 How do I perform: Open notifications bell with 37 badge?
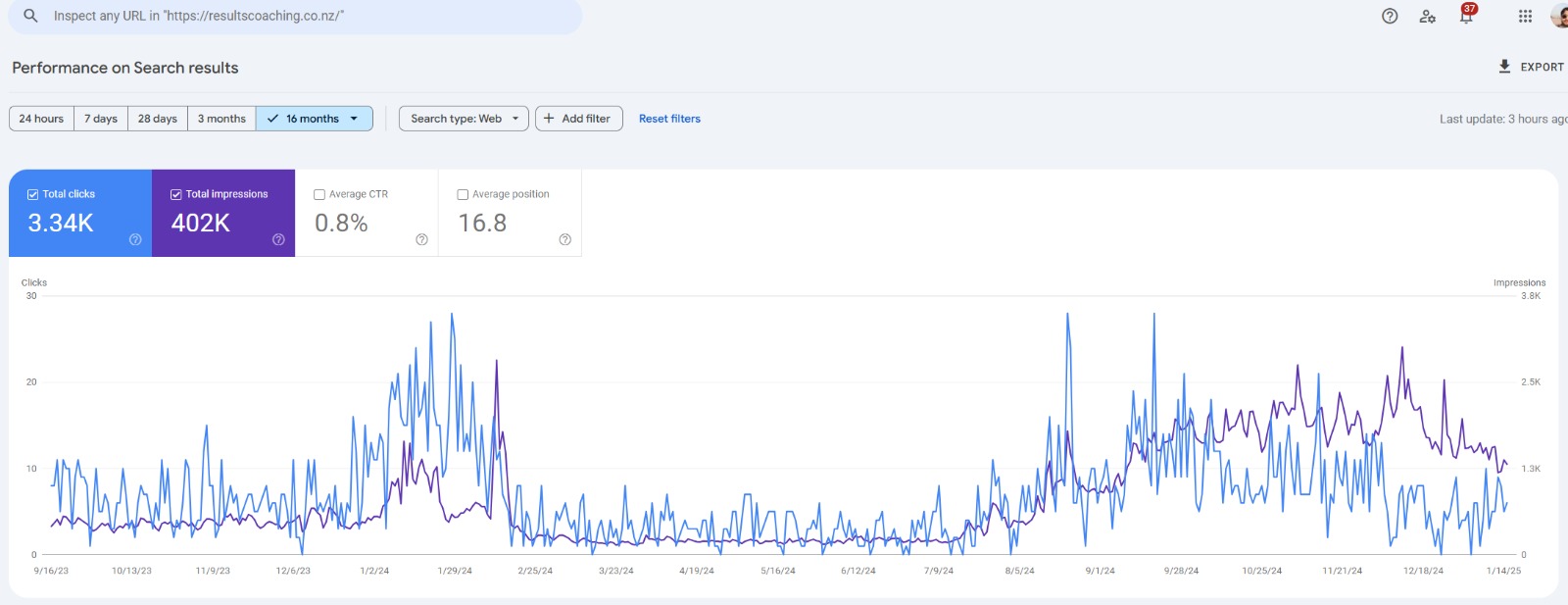point(1466,16)
